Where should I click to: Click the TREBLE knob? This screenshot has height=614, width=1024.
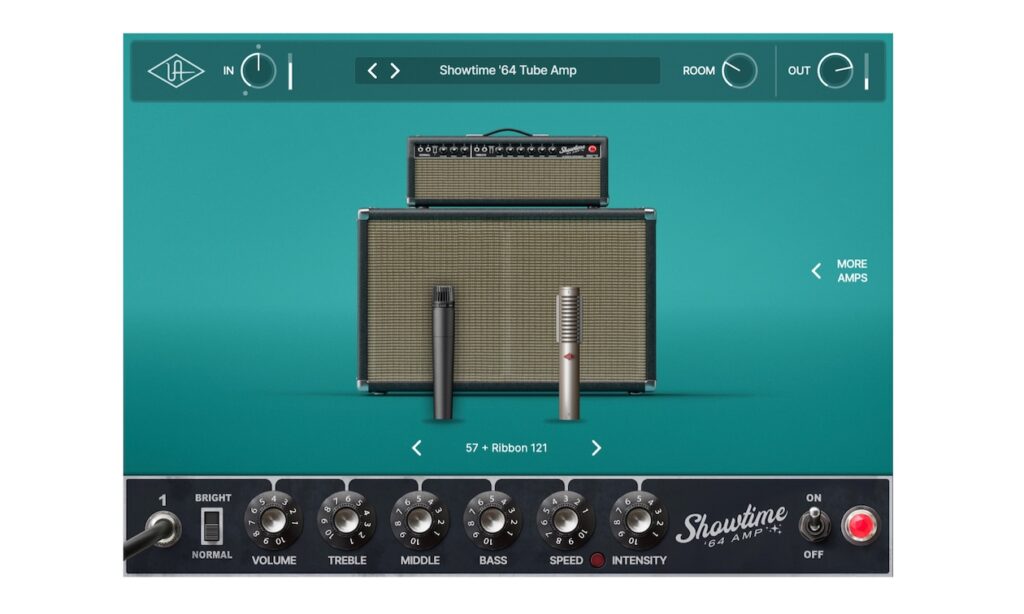(347, 521)
